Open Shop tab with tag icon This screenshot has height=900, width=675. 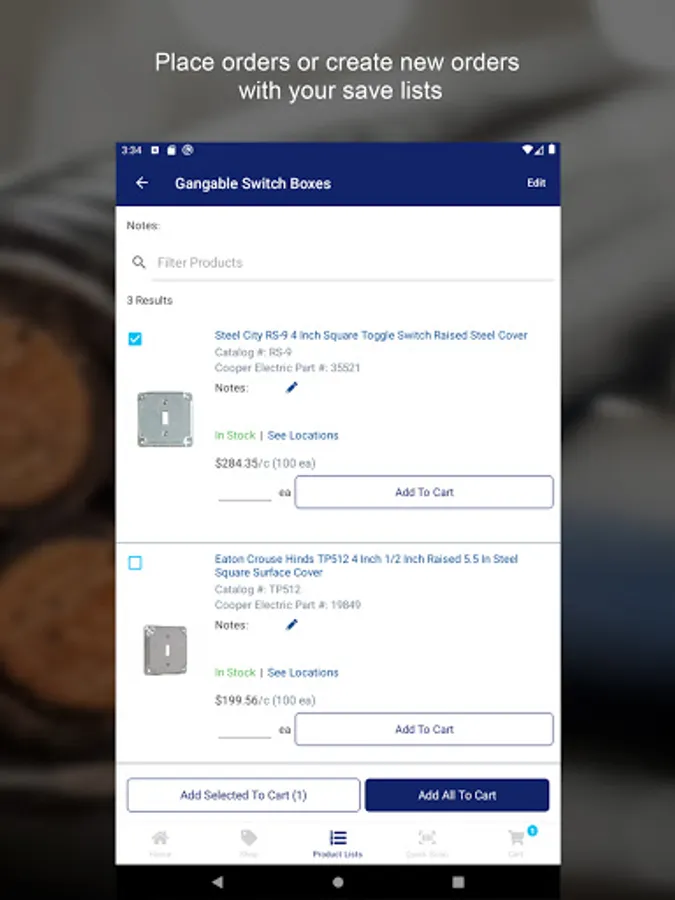pos(249,843)
